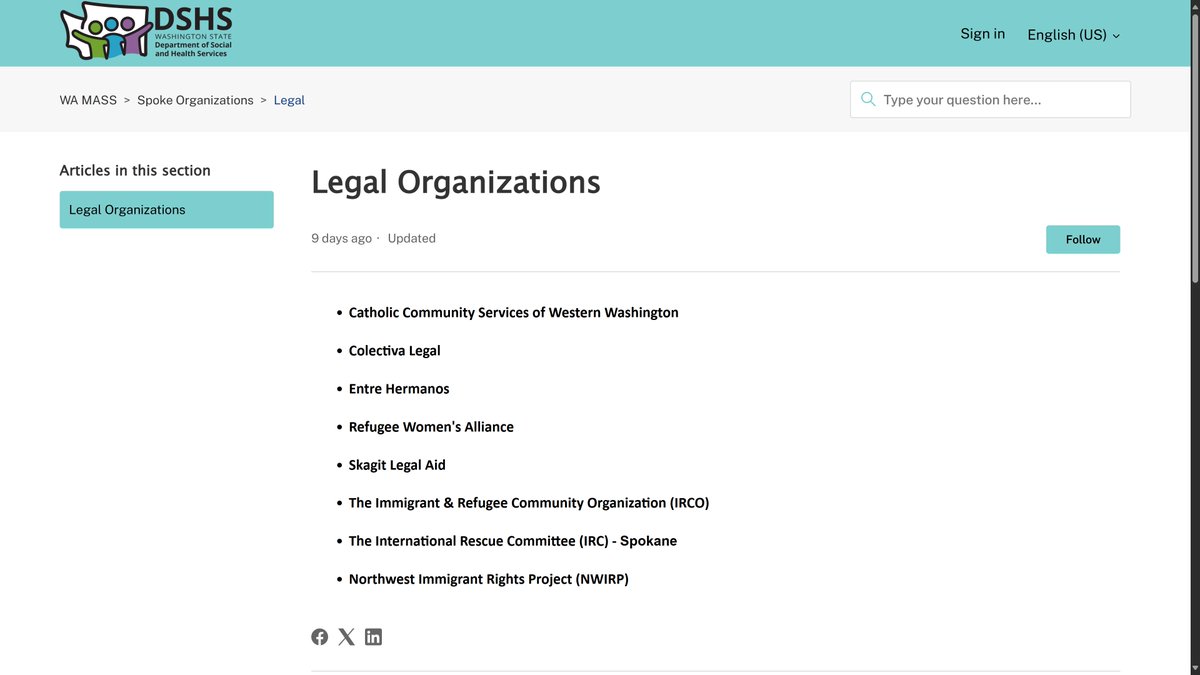
Task: Click the 'Entre Hermanos' list entry
Action: [399, 389]
